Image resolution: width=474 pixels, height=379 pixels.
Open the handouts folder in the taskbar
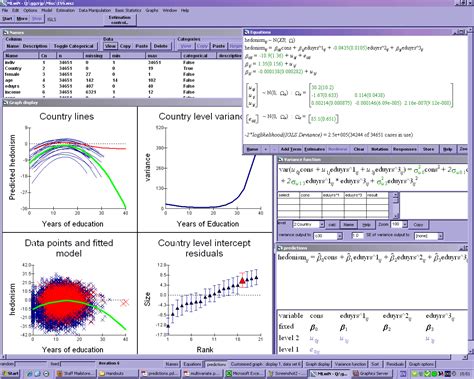point(118,374)
